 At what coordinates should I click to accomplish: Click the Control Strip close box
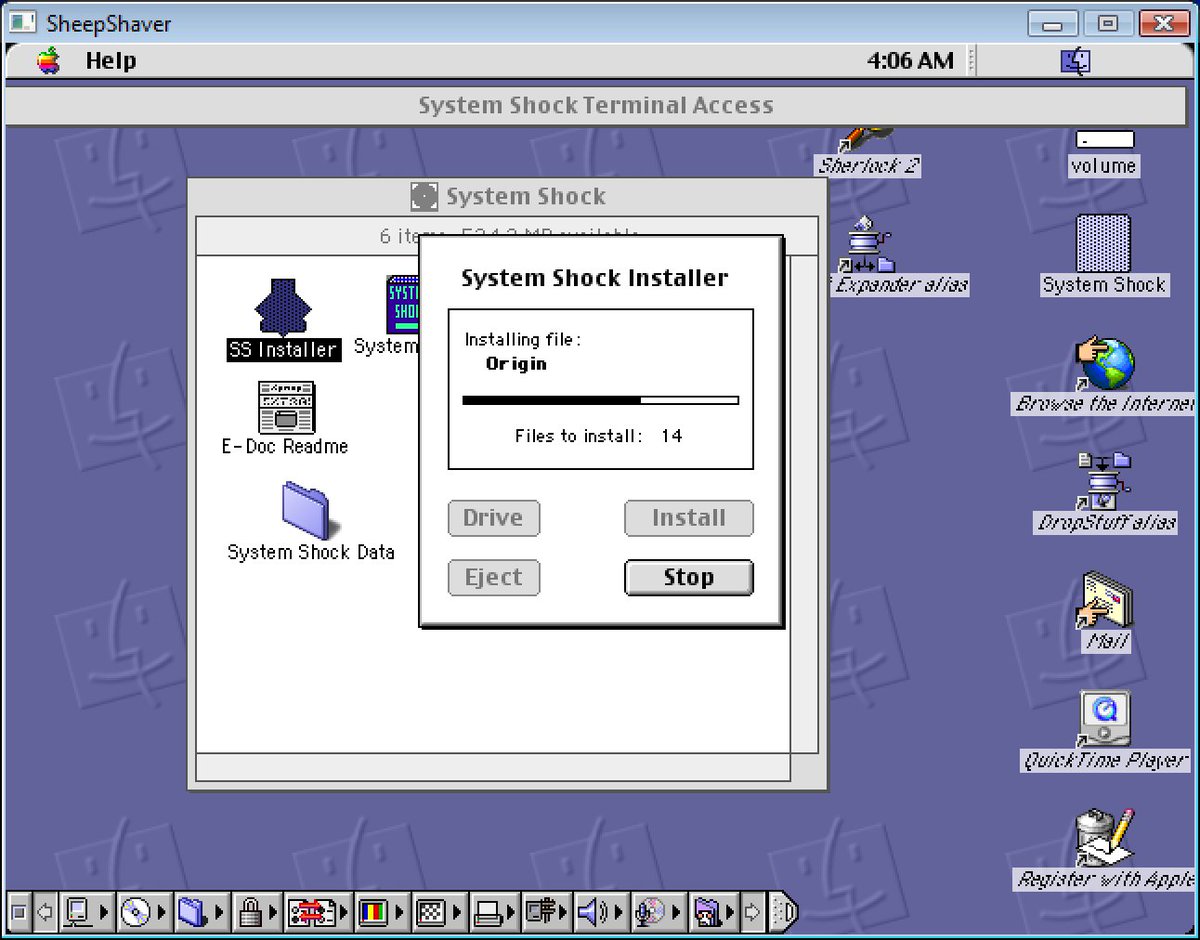click(18, 912)
